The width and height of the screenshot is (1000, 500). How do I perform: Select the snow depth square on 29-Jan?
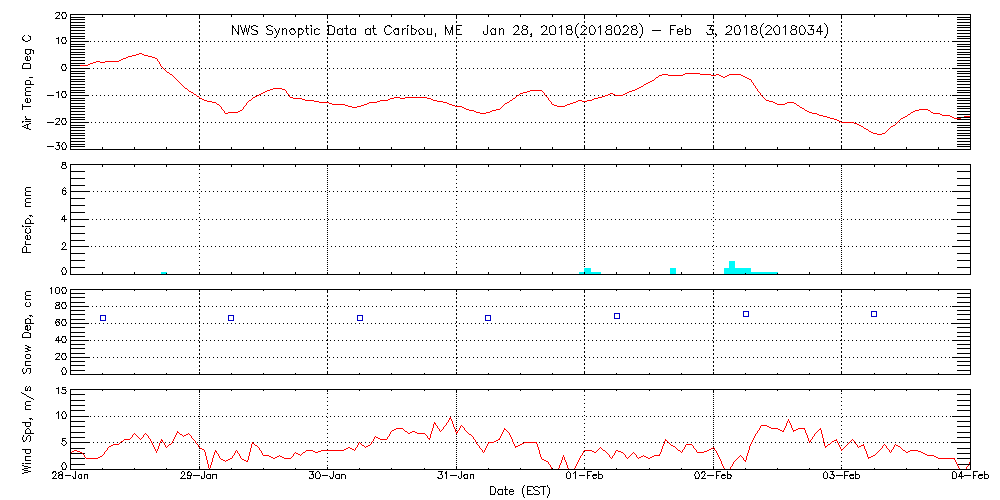pos(231,318)
